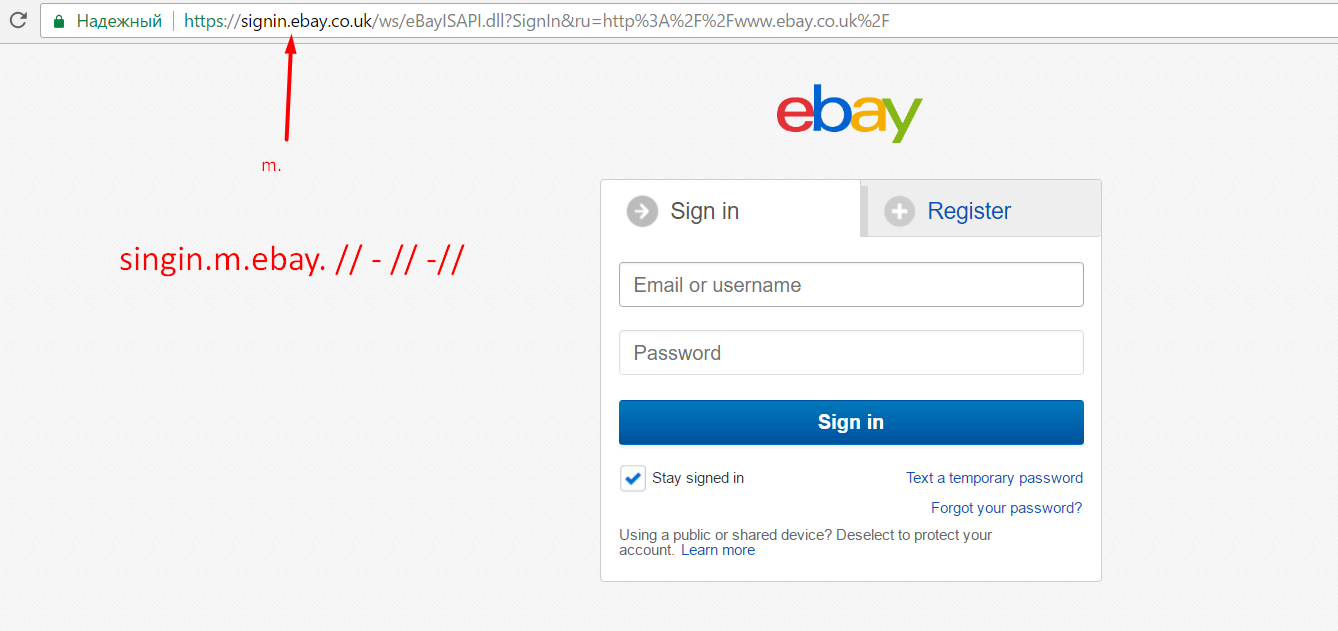This screenshot has width=1338, height=631.
Task: Click the green padlock security icon
Action: 59,21
